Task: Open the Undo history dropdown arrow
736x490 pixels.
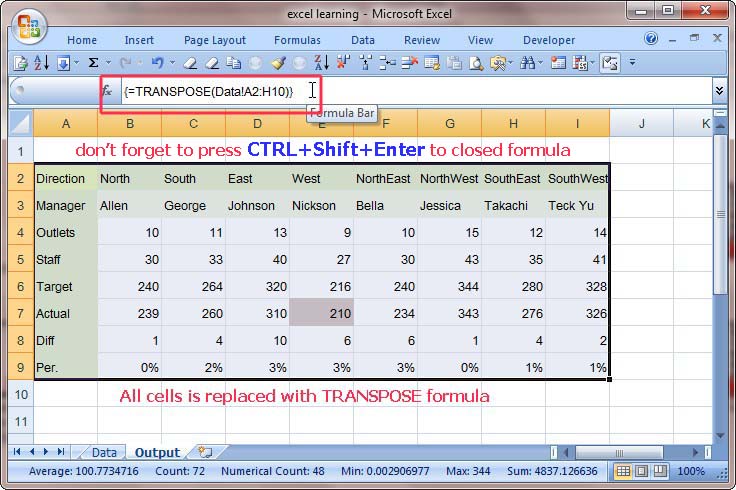Action: coord(173,62)
